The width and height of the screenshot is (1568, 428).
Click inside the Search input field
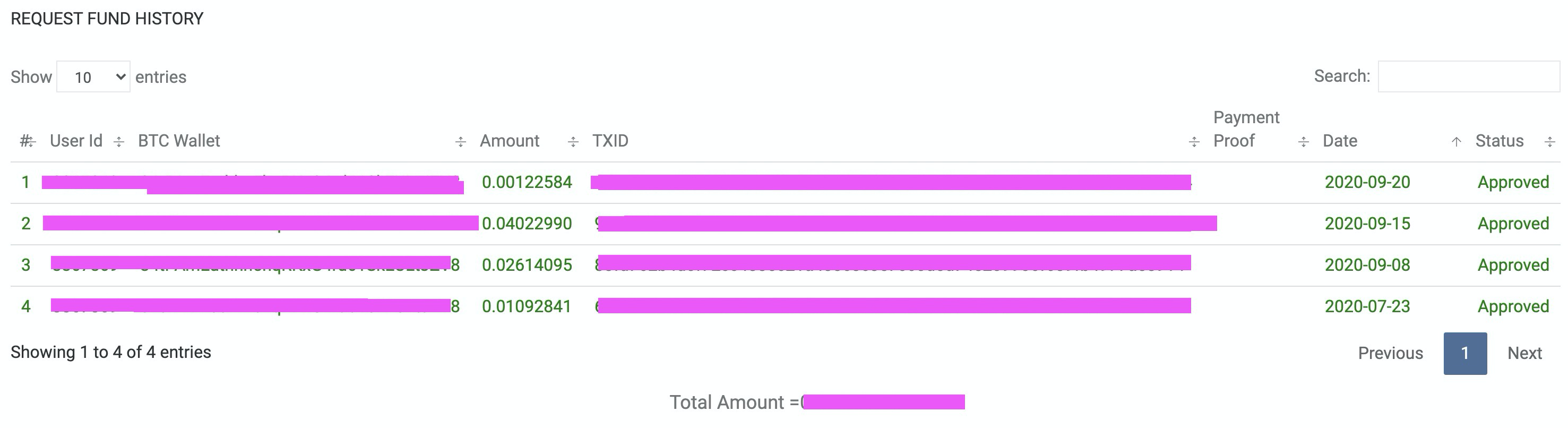[x=1468, y=76]
